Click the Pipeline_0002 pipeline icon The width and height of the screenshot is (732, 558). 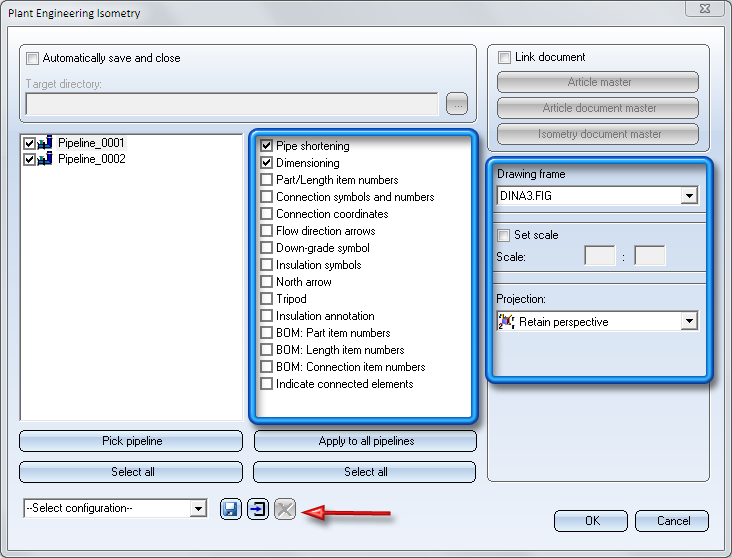[x=45, y=159]
